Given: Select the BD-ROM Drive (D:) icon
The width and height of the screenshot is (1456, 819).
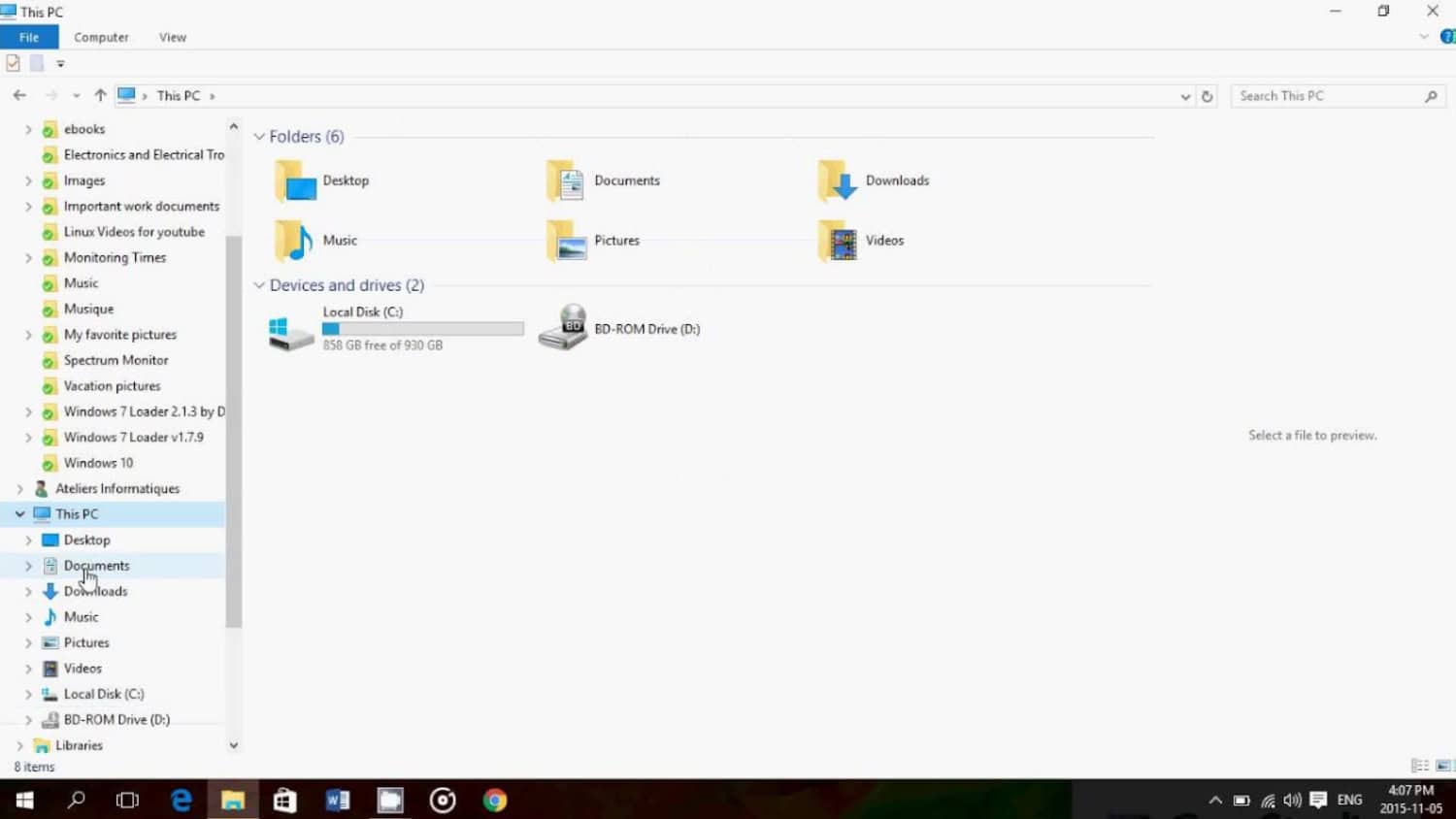Looking at the screenshot, I should click(563, 328).
